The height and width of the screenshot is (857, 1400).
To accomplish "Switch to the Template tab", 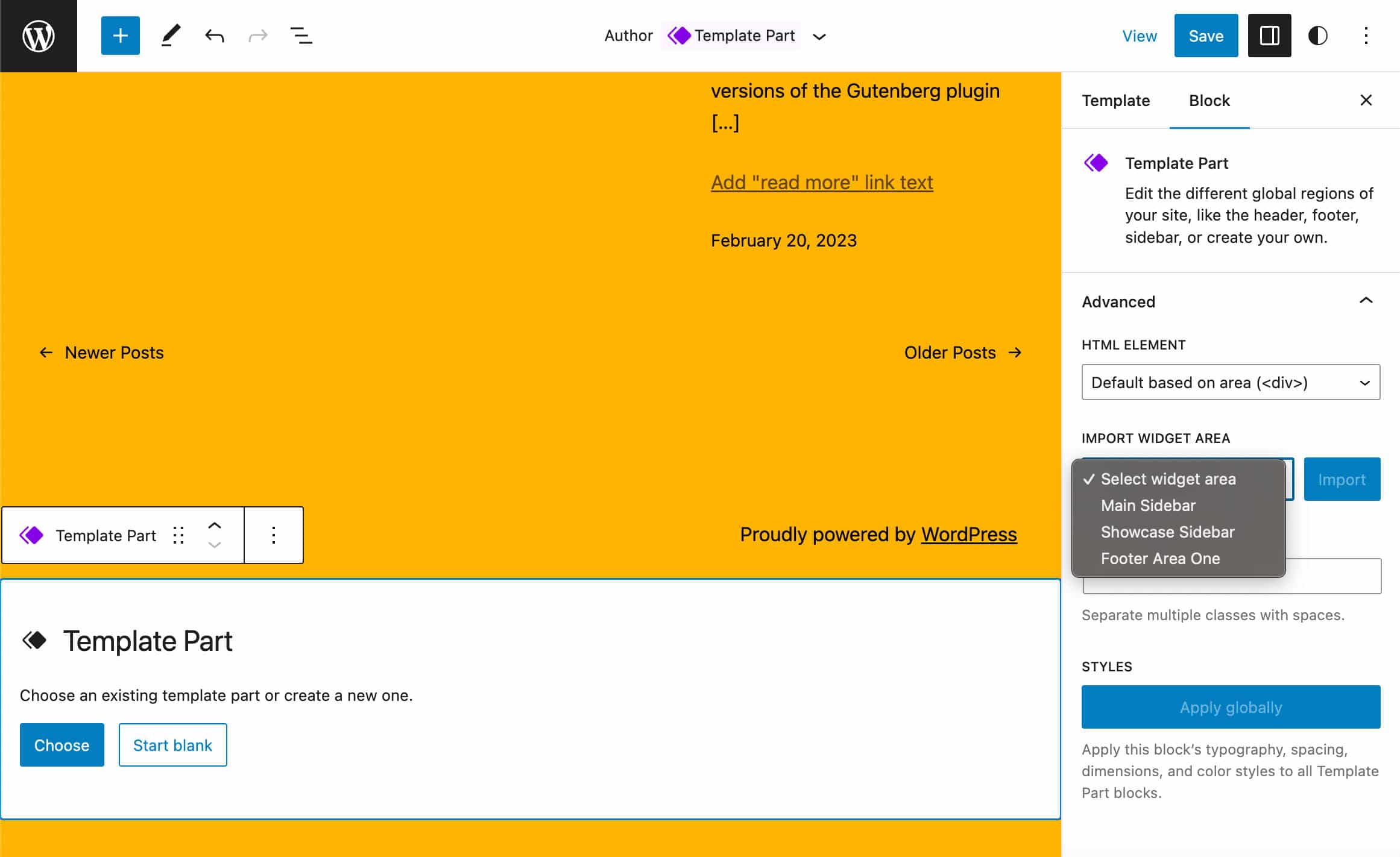I will point(1116,101).
